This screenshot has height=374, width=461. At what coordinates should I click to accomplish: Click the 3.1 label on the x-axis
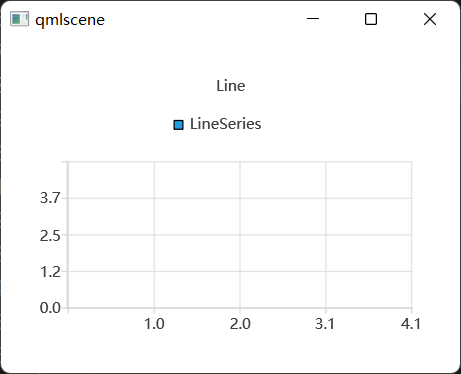click(x=325, y=324)
